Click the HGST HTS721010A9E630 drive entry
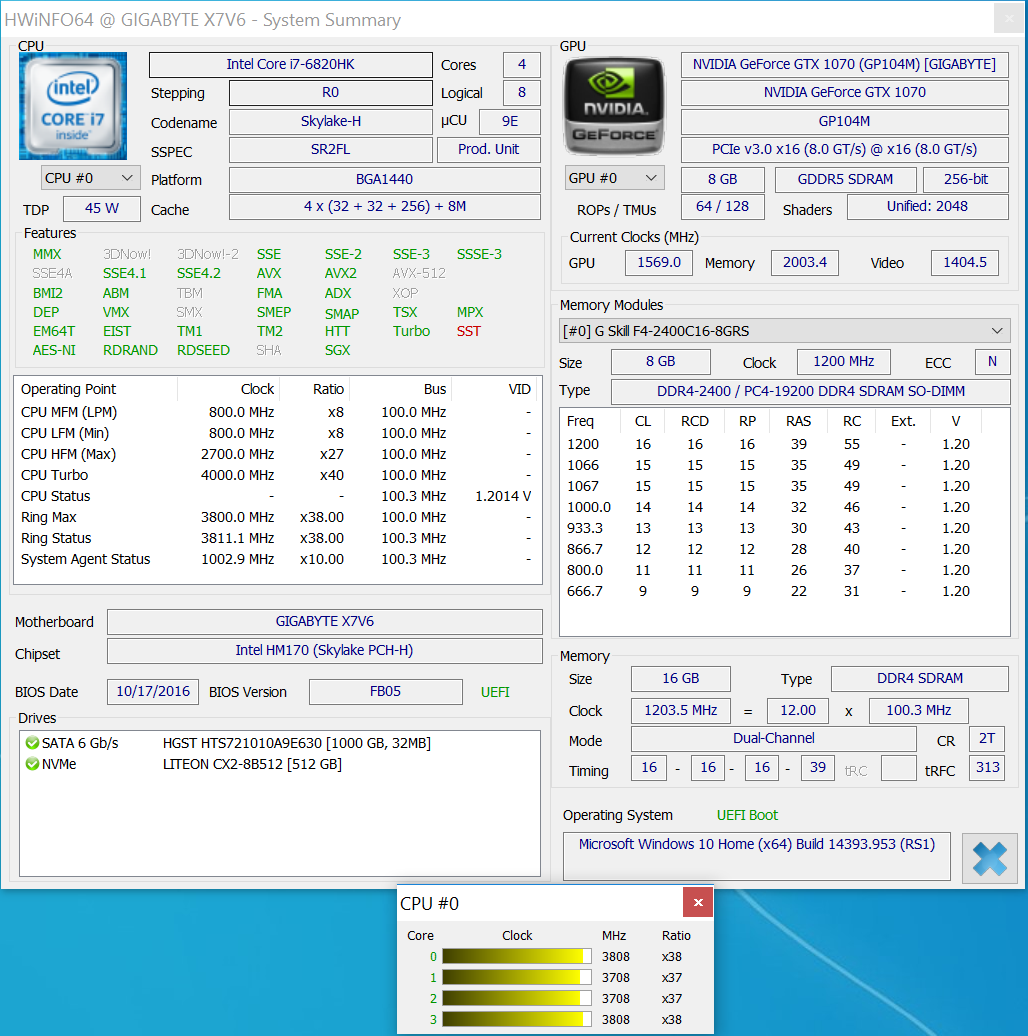The height and width of the screenshot is (1036, 1028). [297, 743]
